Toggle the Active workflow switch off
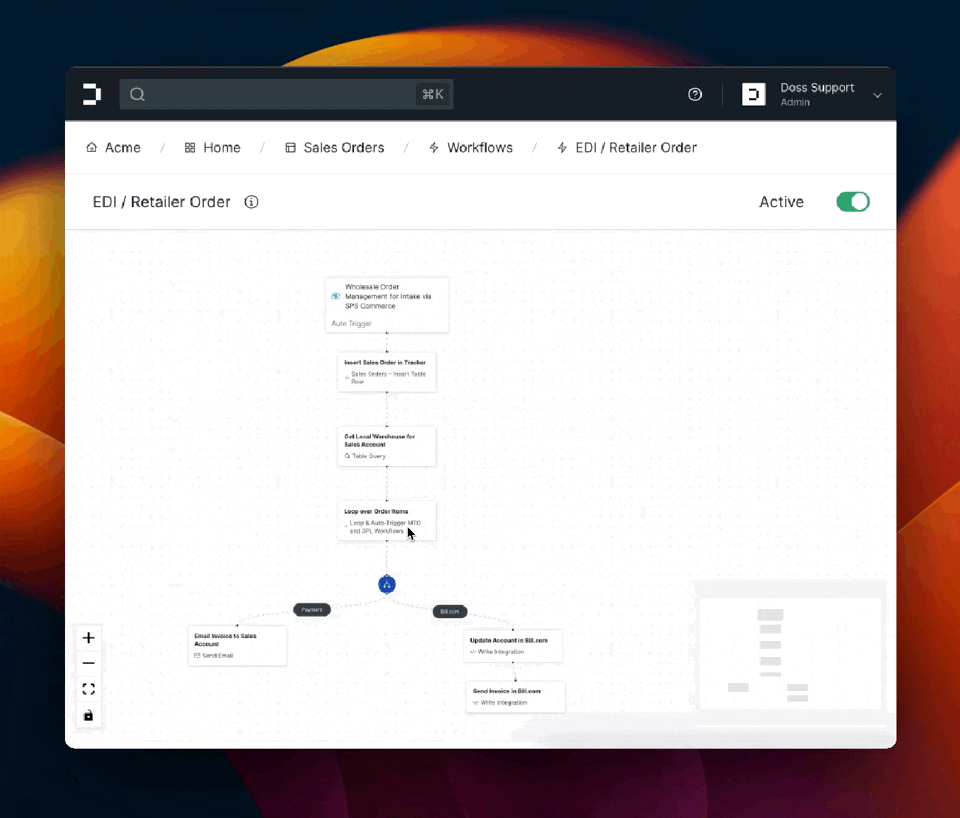 click(852, 202)
